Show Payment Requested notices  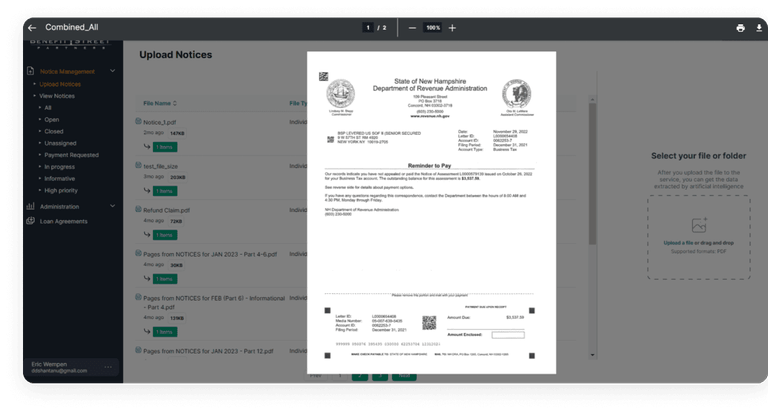coord(72,155)
